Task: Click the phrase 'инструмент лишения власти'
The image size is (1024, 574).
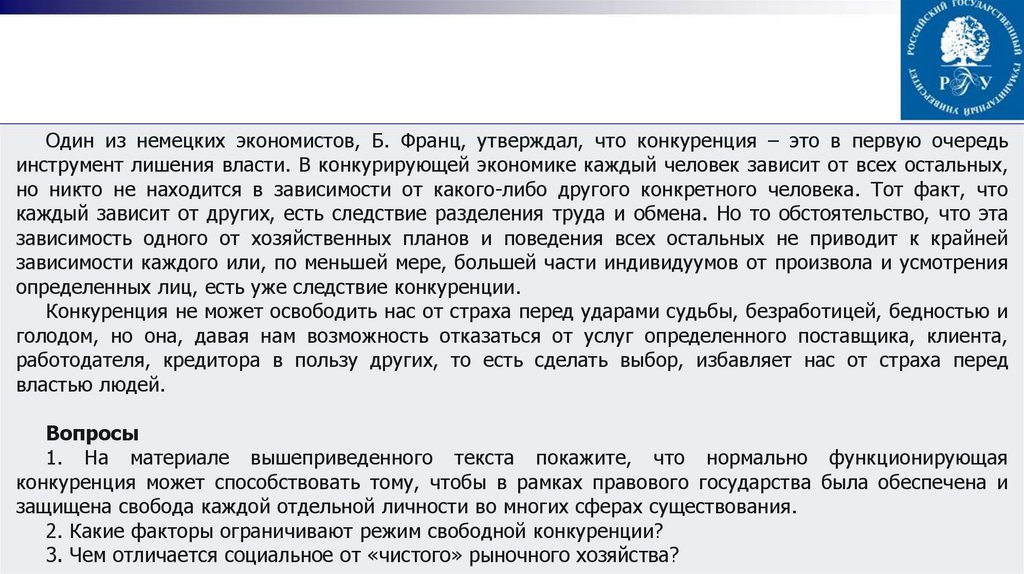Action: (x=149, y=165)
